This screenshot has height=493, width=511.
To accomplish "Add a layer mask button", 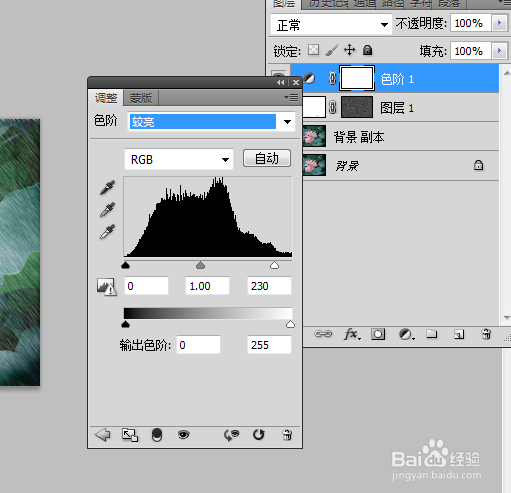I will tap(378, 334).
